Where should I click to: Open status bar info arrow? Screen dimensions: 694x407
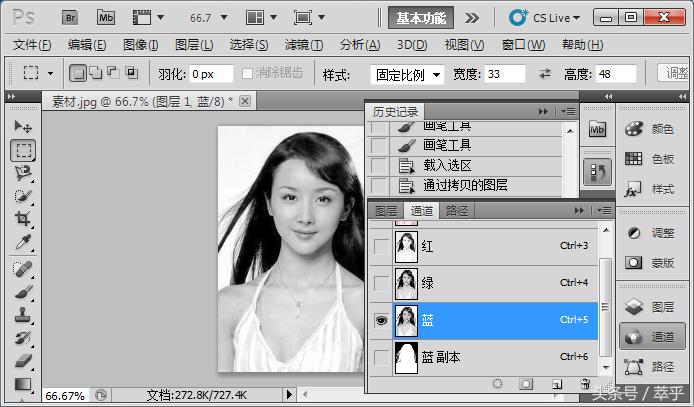(289, 394)
